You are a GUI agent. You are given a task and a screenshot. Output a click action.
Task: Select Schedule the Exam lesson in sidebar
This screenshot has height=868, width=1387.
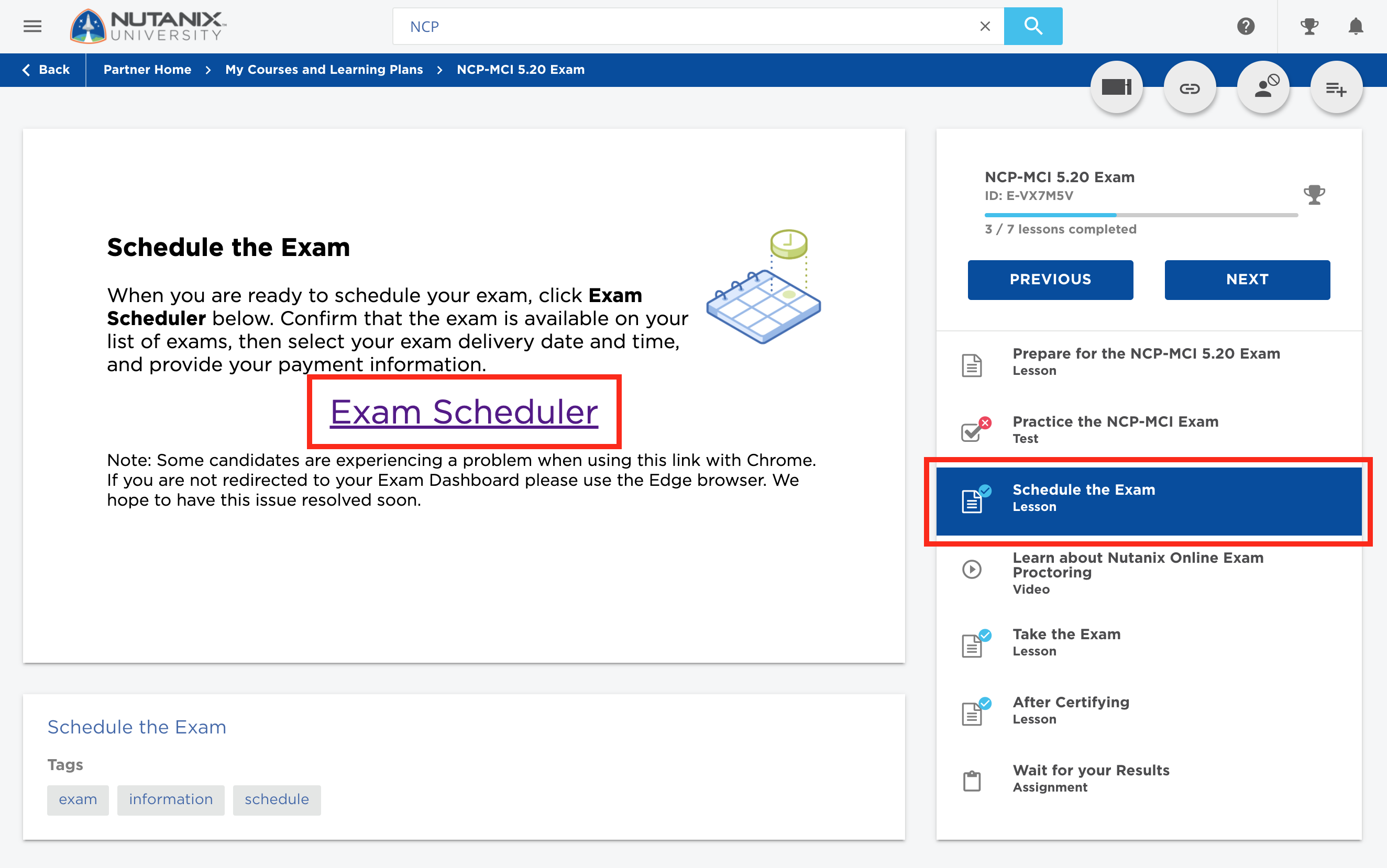pos(1149,501)
